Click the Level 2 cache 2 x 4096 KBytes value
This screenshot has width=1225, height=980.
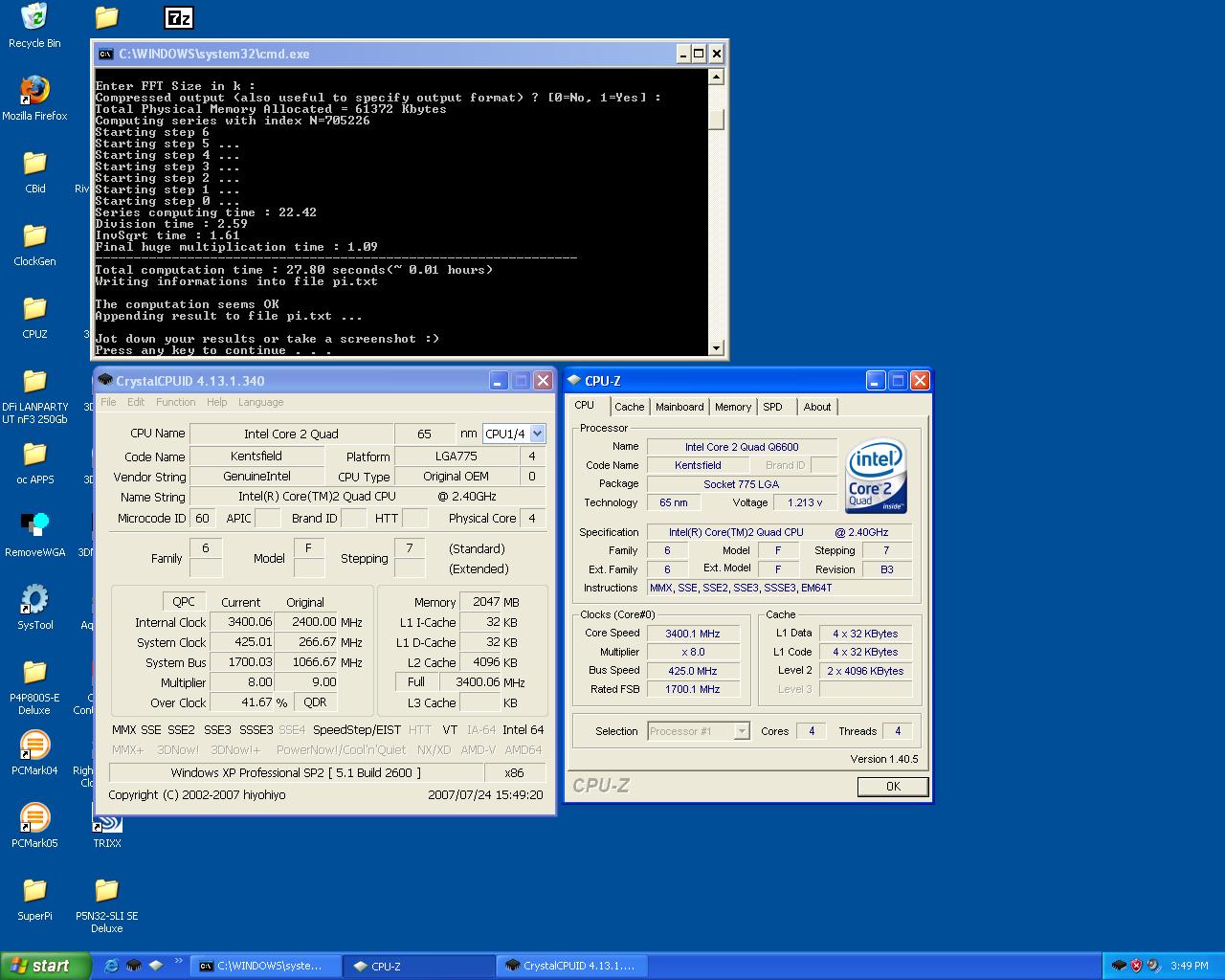click(865, 671)
